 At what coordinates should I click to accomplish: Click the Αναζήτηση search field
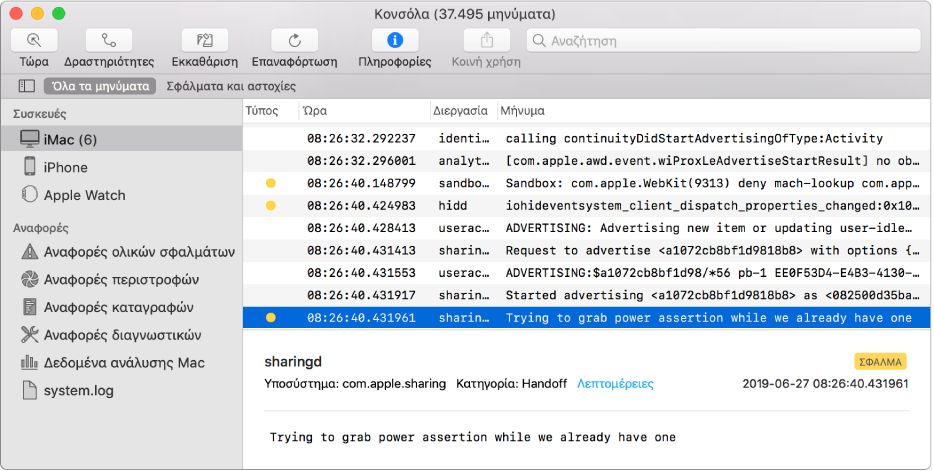pyautogui.click(x=723, y=40)
